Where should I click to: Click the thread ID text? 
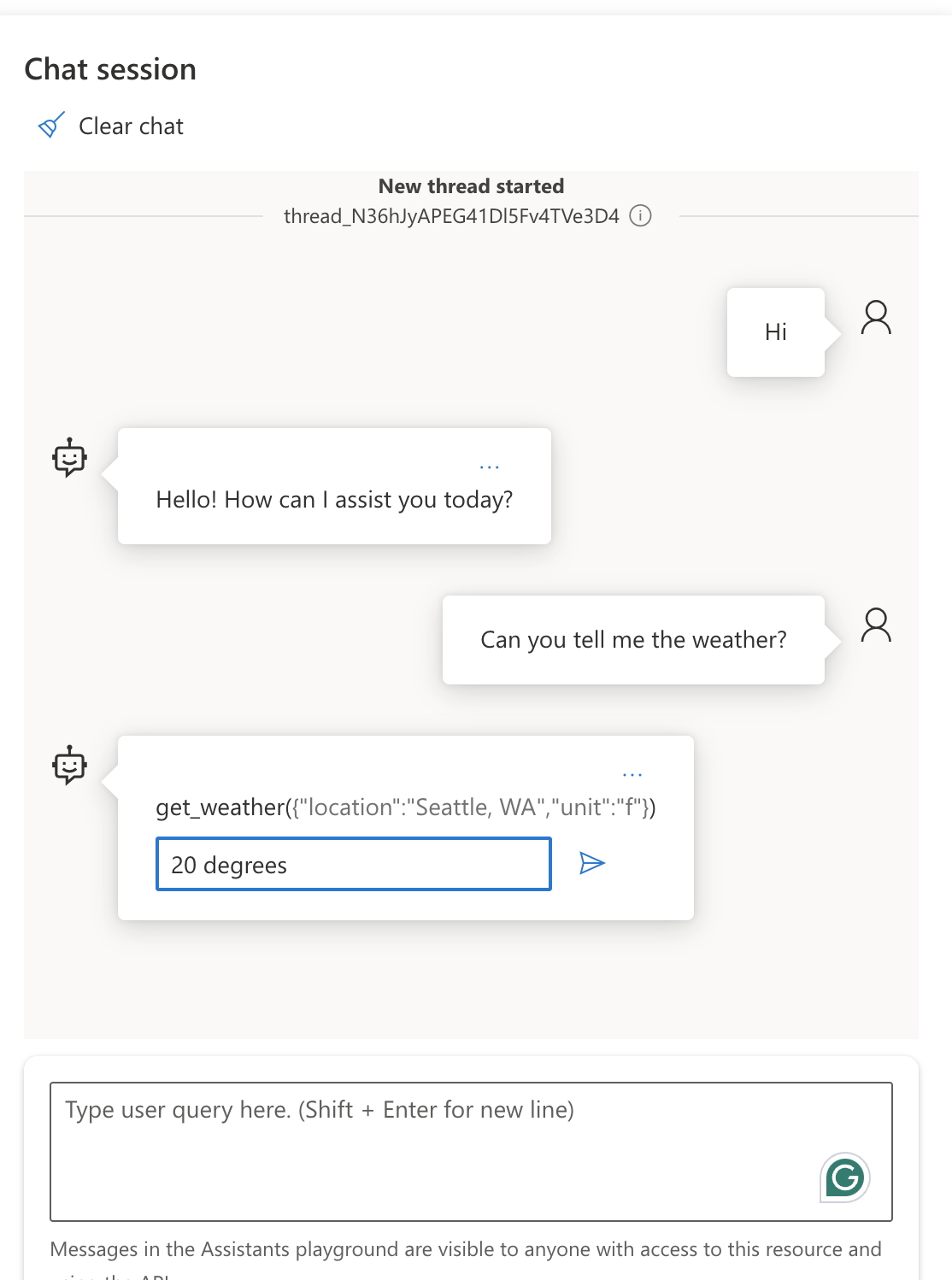point(451,216)
